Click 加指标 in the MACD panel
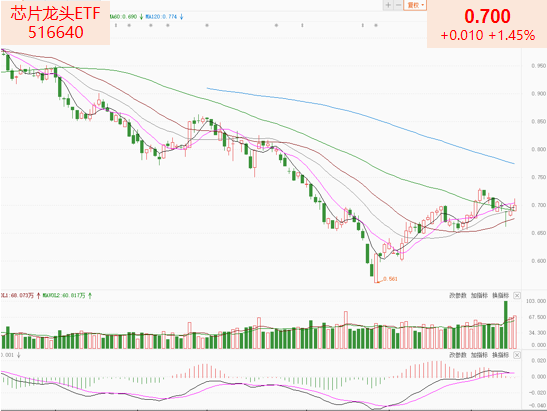 click(479, 355)
